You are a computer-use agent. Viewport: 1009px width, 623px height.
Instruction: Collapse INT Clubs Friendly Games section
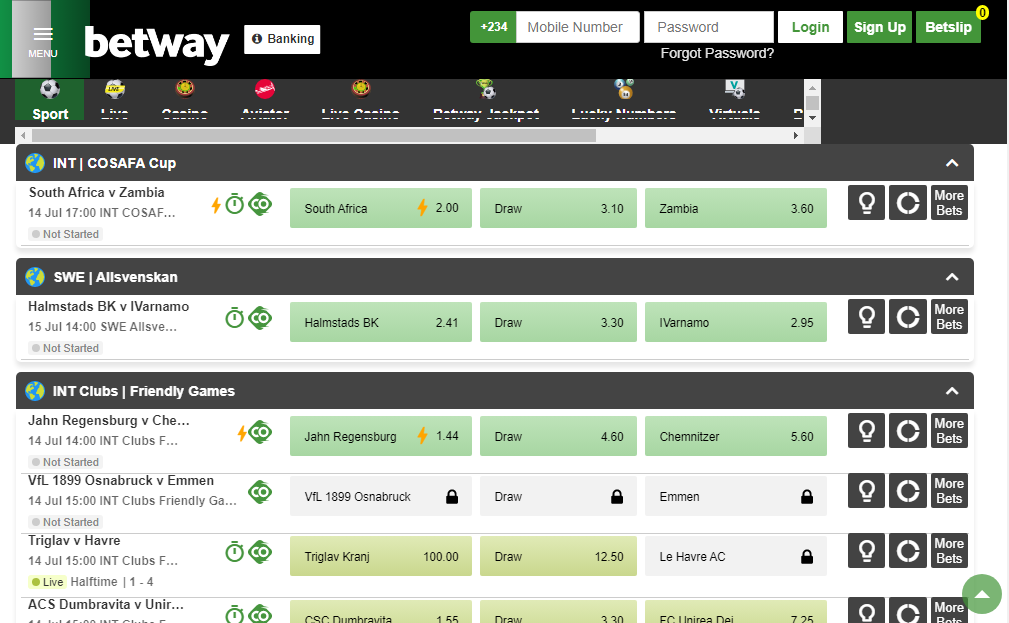(x=952, y=391)
